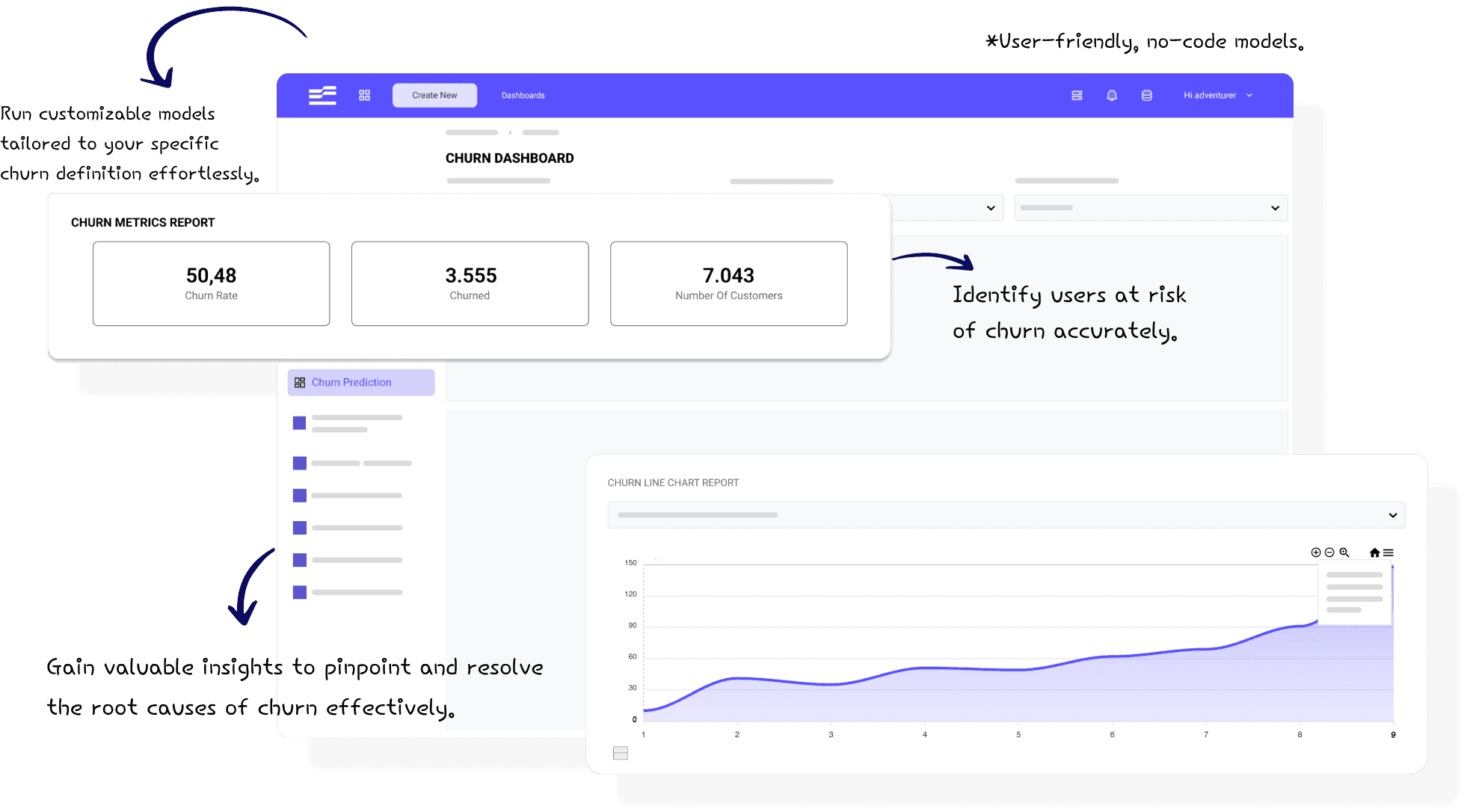Click the CHURN LINE CHART REPORT title
The height and width of the screenshot is (812, 1470).
[x=673, y=483]
